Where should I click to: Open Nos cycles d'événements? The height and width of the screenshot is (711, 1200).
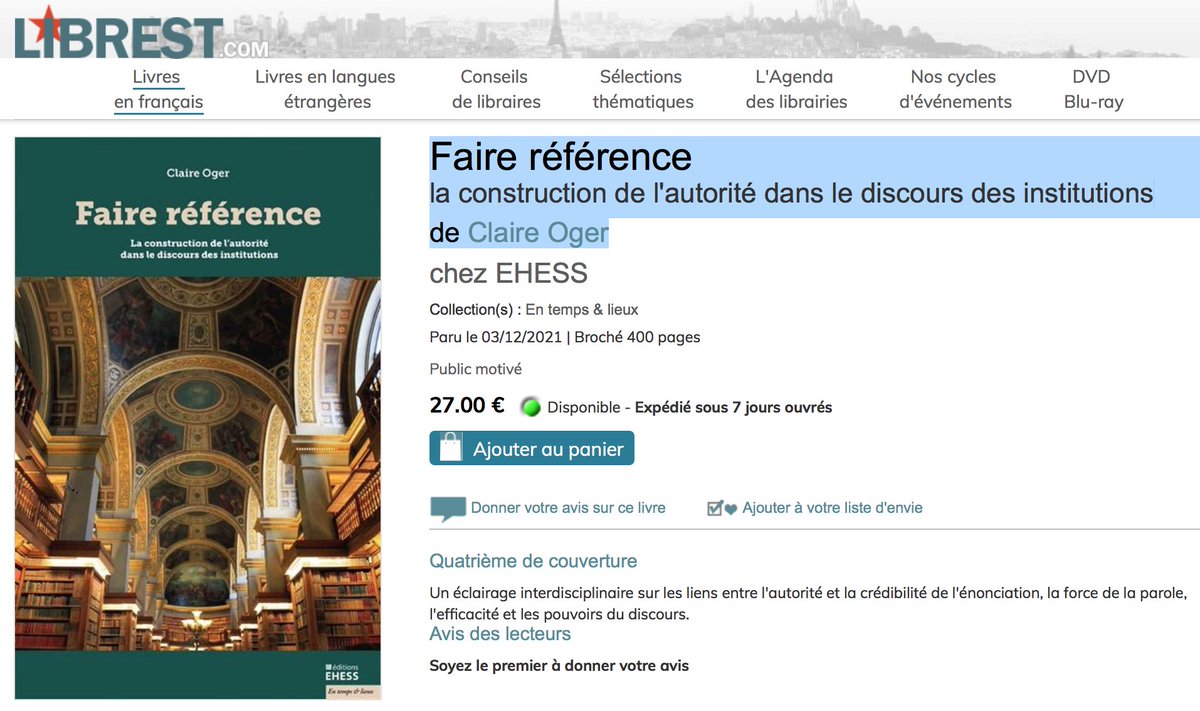[x=955, y=89]
